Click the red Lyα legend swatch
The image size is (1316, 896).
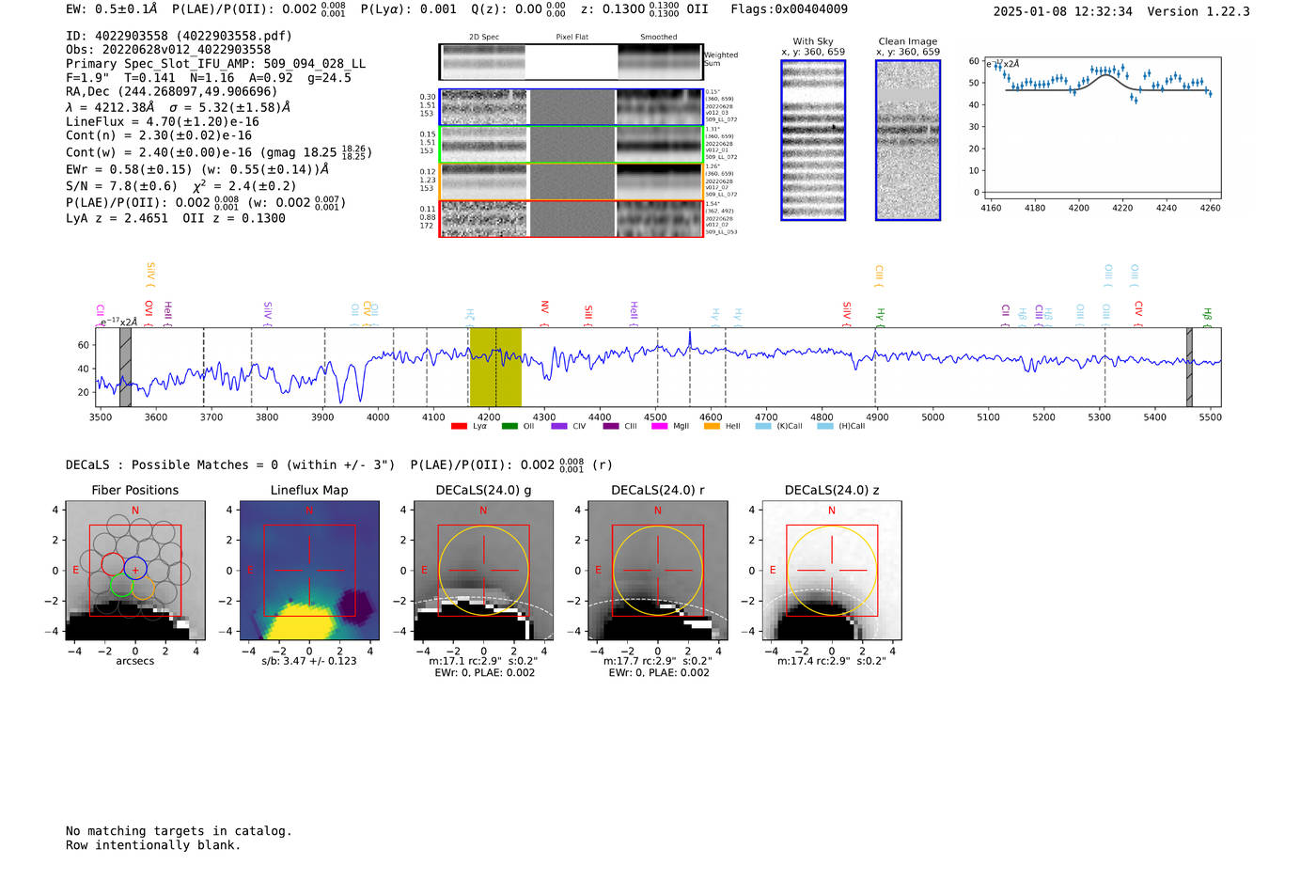pos(459,426)
